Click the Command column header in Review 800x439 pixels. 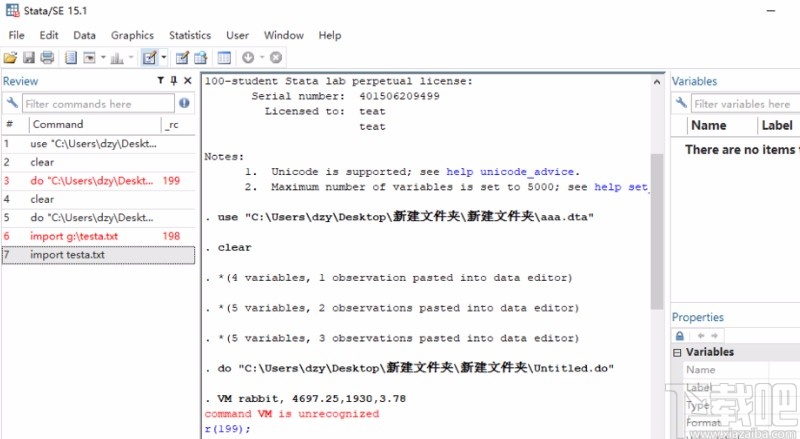click(x=94, y=125)
